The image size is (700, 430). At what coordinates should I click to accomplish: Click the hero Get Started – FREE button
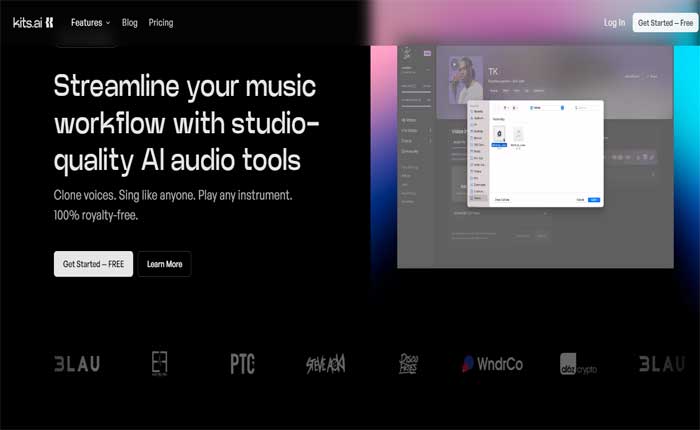(x=93, y=264)
